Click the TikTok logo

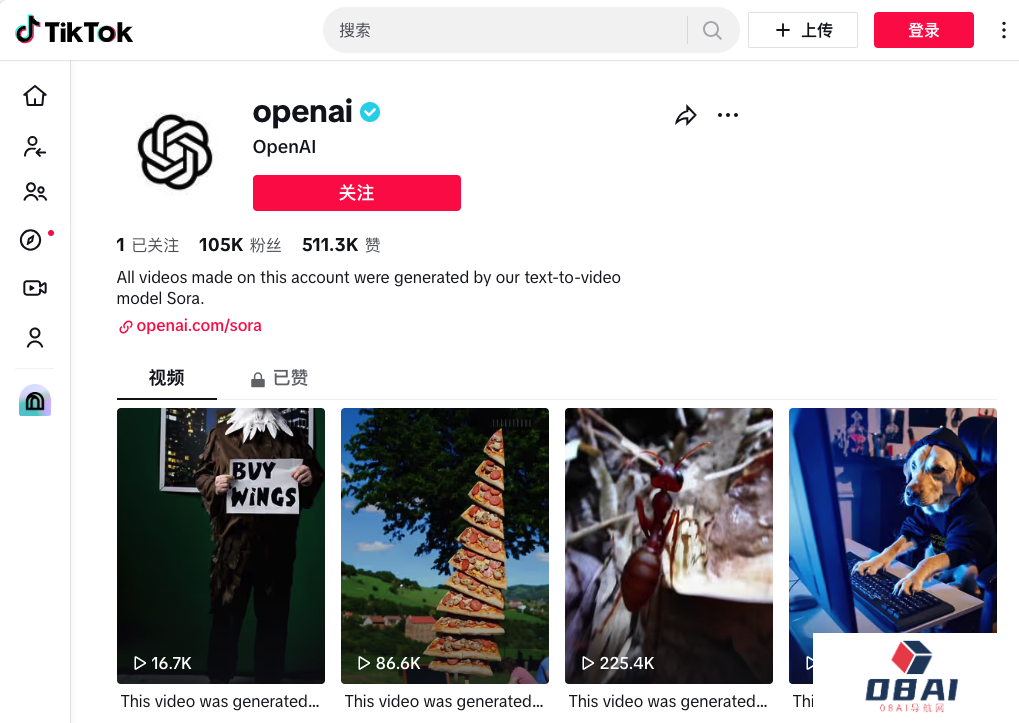(74, 31)
